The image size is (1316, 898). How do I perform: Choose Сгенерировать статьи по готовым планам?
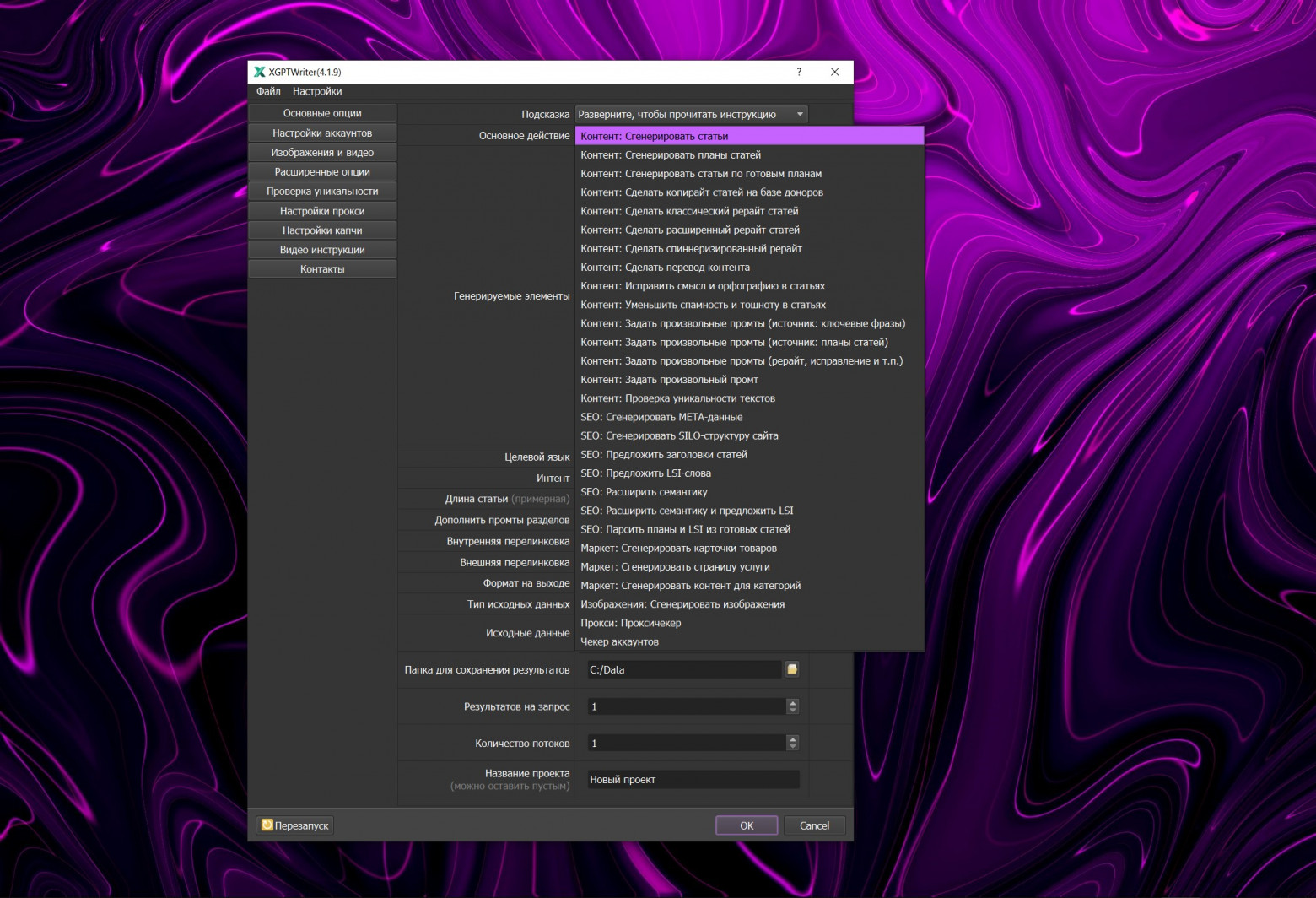pos(749,173)
